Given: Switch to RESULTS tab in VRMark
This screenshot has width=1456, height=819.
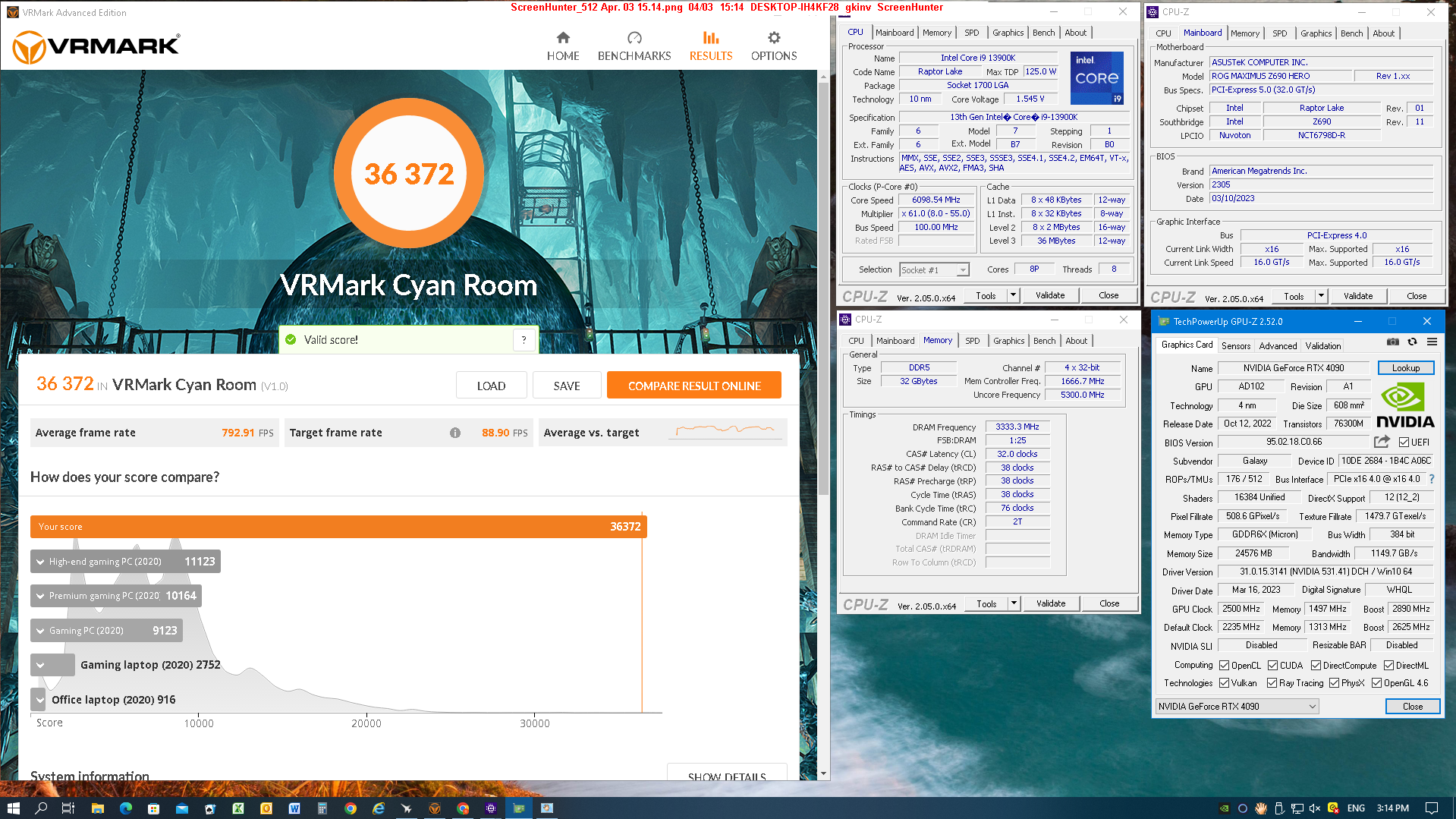Looking at the screenshot, I should pos(711,46).
